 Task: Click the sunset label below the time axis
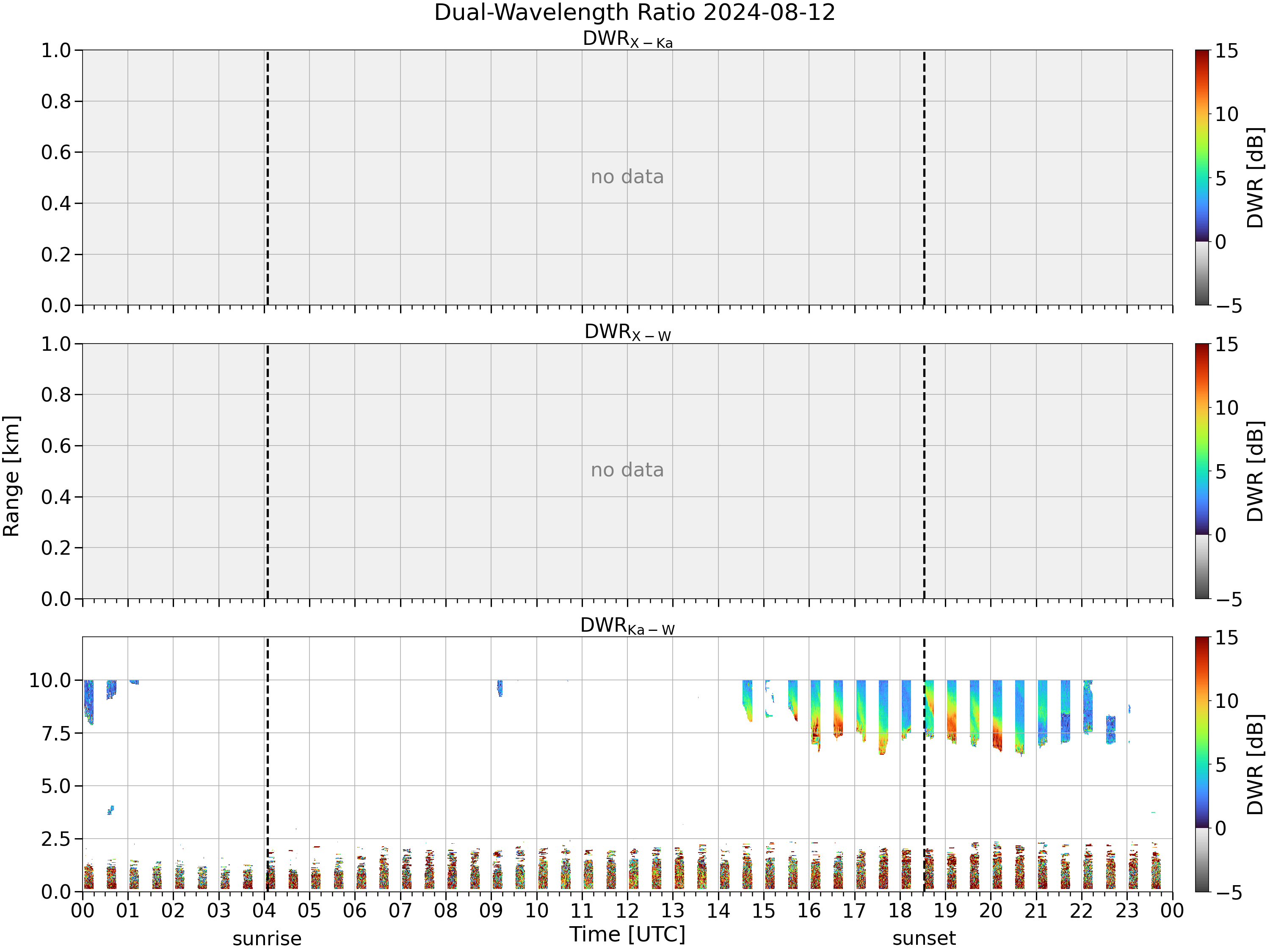click(925, 939)
